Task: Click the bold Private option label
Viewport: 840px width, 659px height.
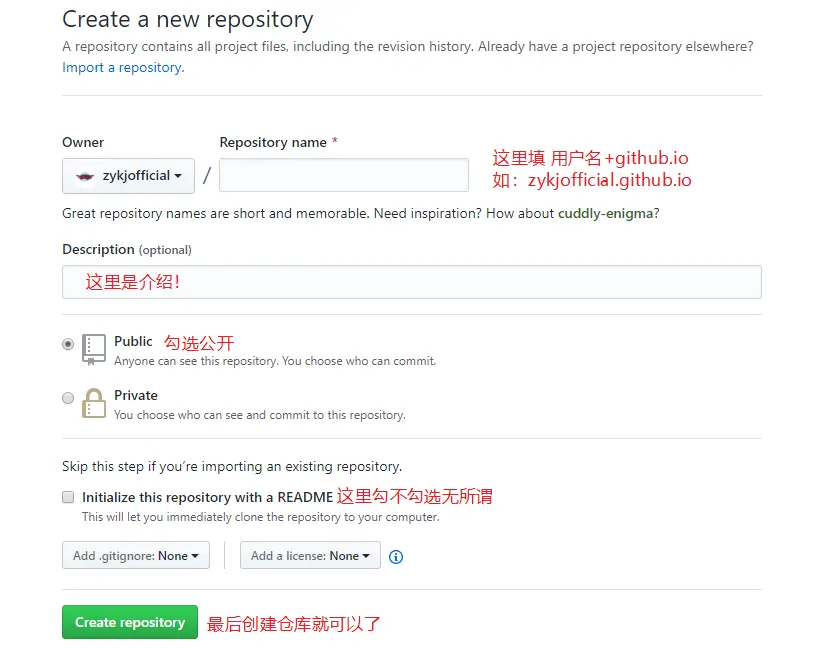Action: point(136,395)
